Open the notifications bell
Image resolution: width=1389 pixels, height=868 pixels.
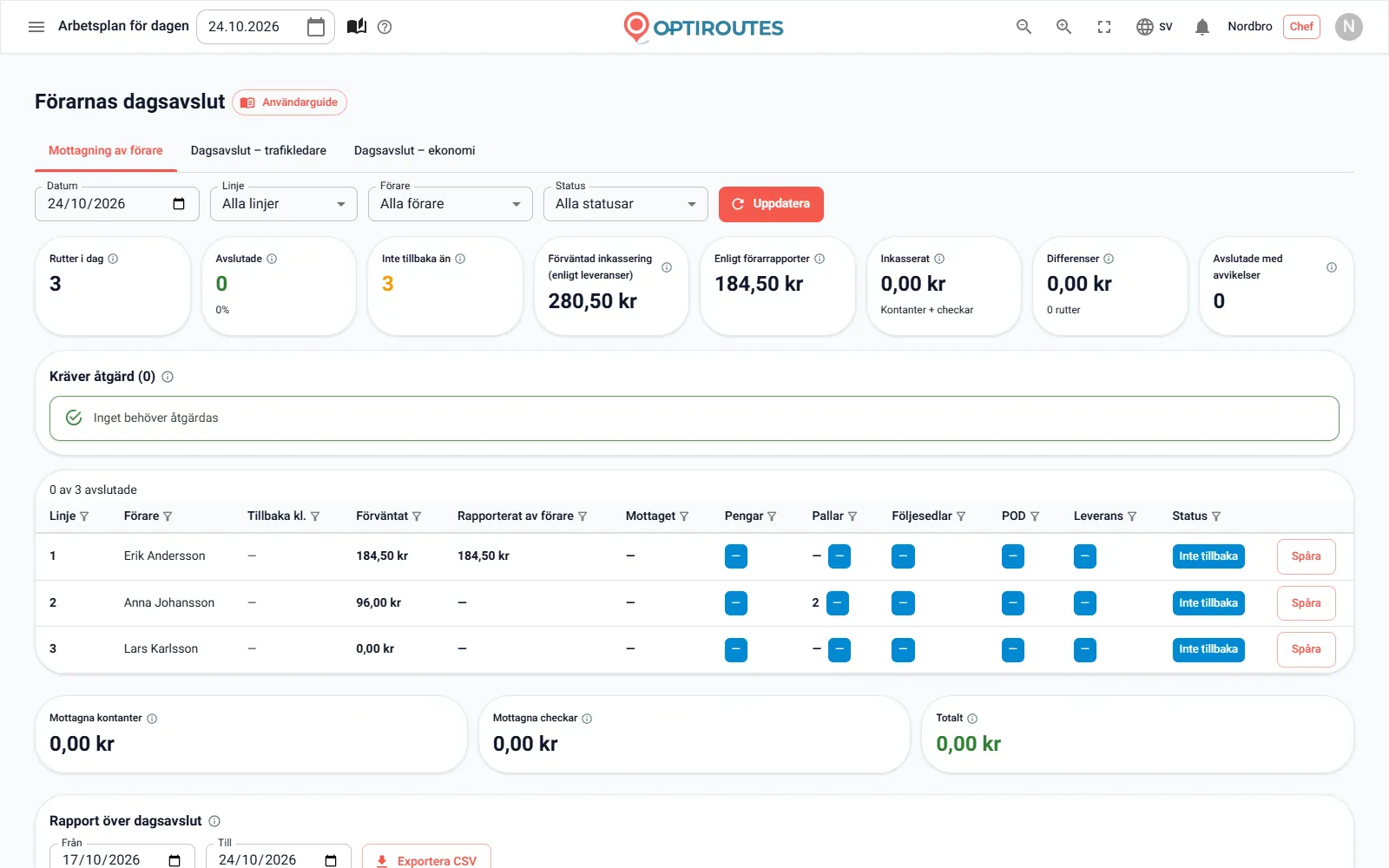coord(1202,27)
